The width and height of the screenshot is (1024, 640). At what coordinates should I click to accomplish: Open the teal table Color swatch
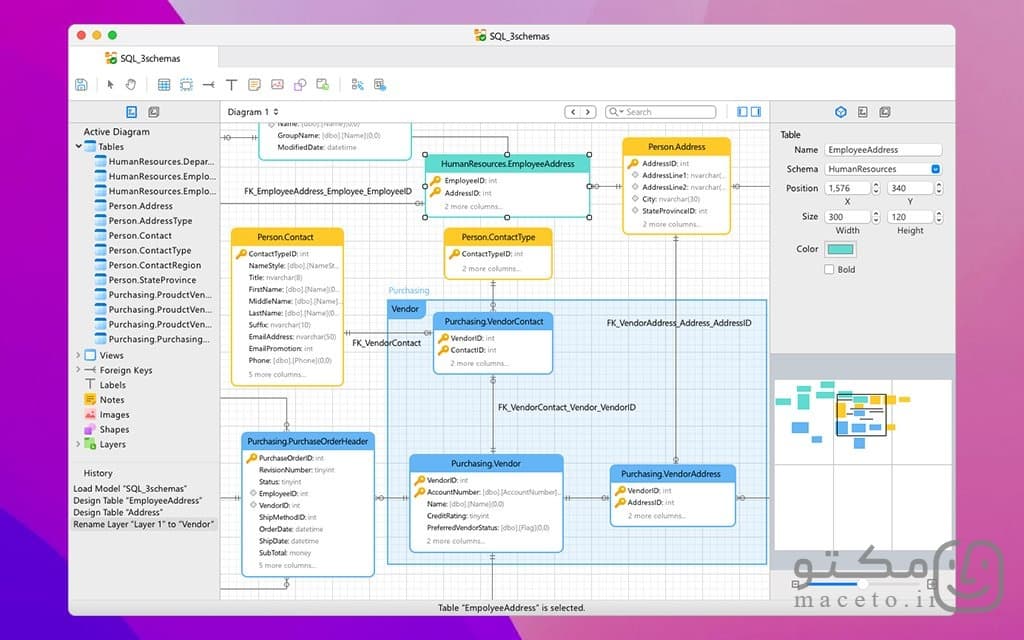point(840,249)
